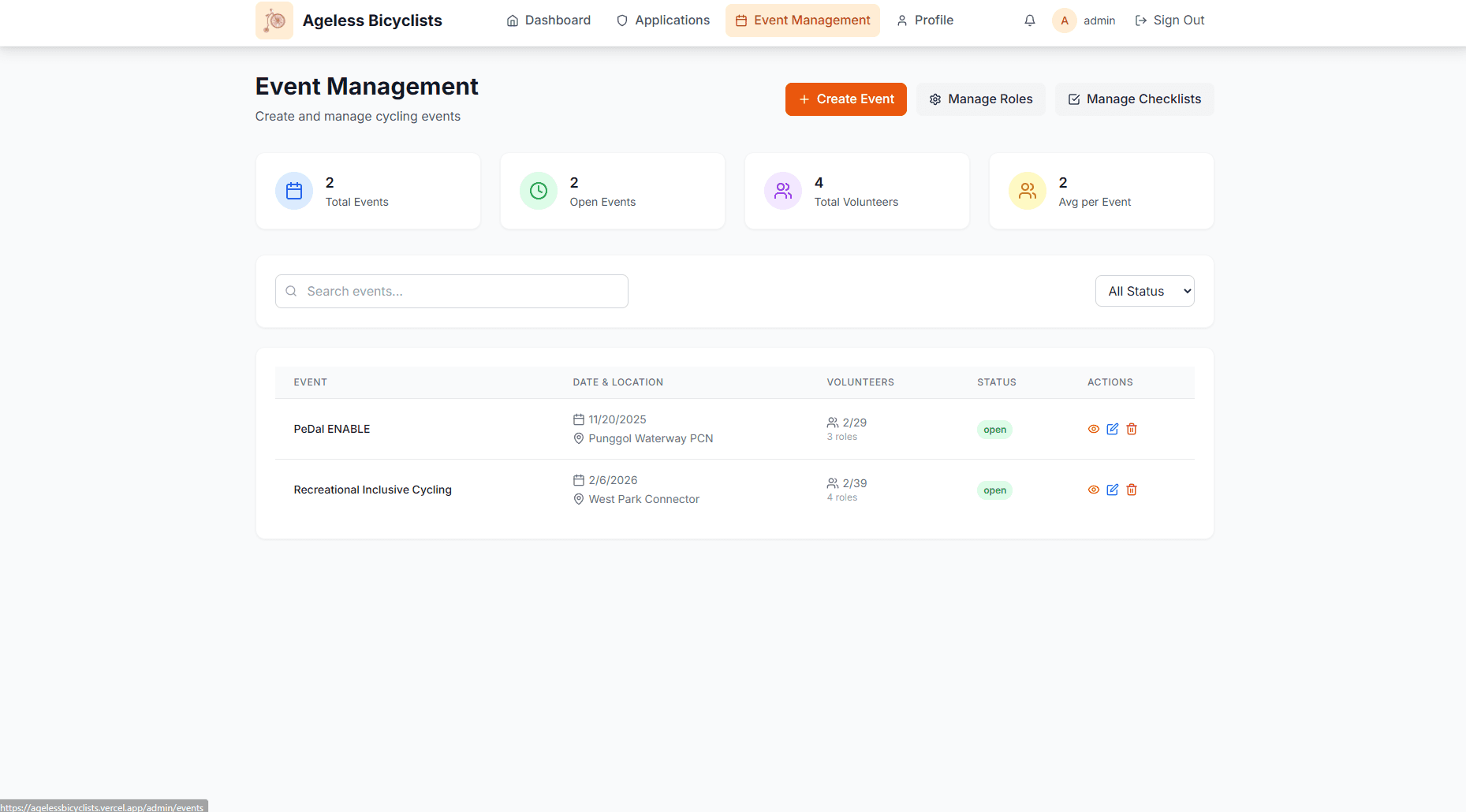Click the Total Events calendar icon
This screenshot has height=812, width=1466.
(x=294, y=191)
